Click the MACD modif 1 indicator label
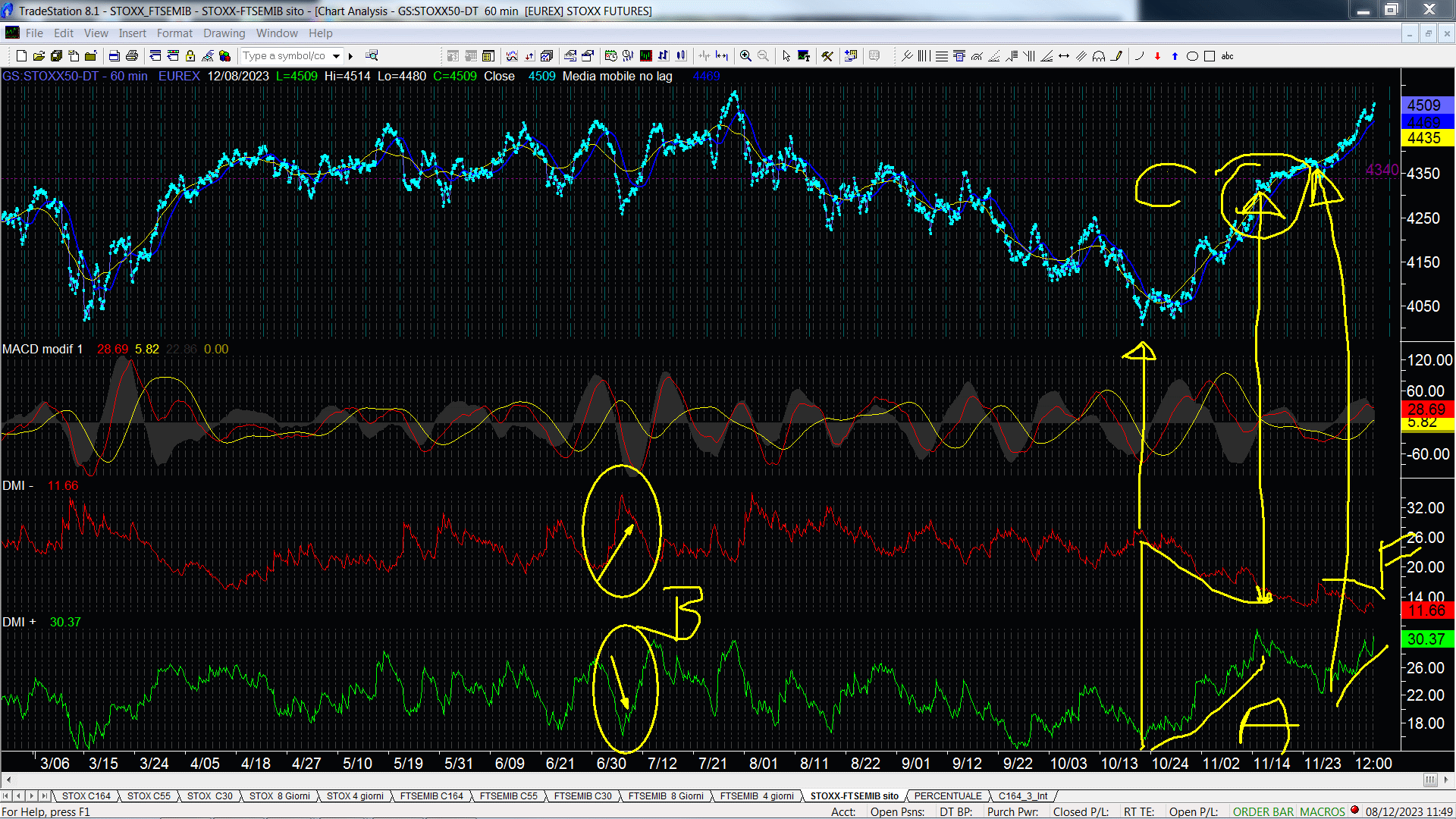 coord(42,349)
